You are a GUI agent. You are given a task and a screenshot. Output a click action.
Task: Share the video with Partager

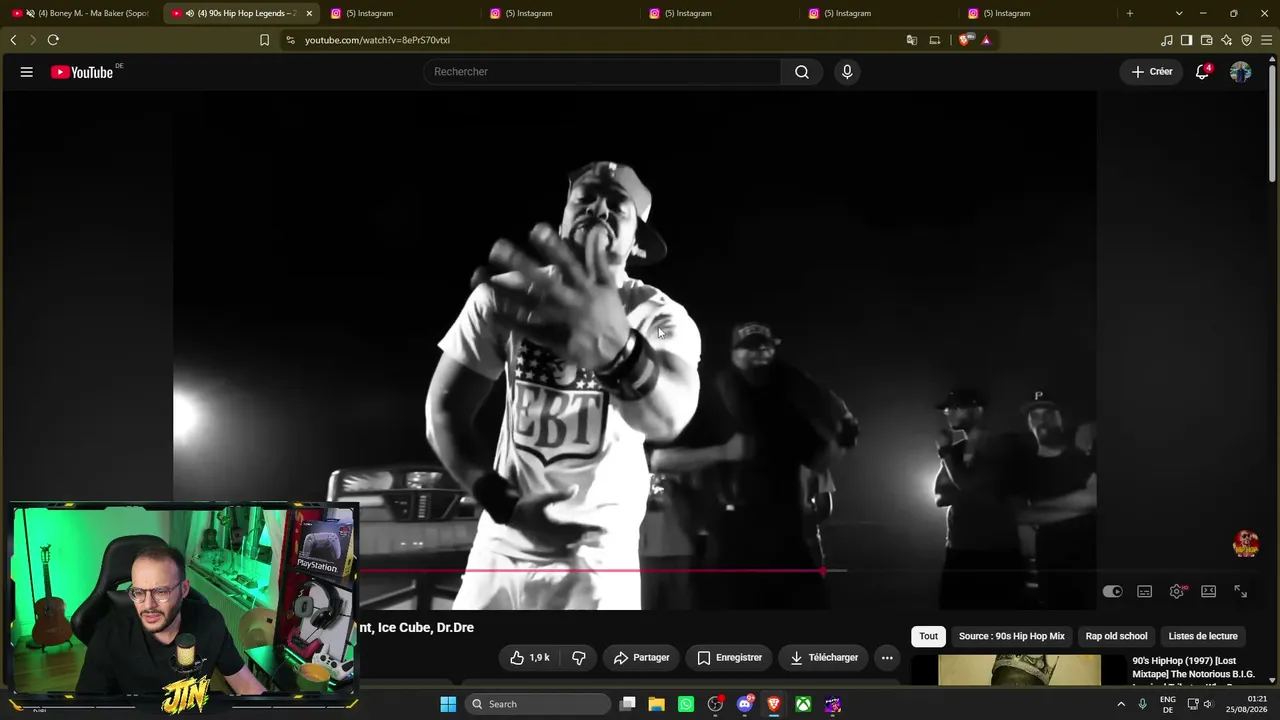click(641, 658)
